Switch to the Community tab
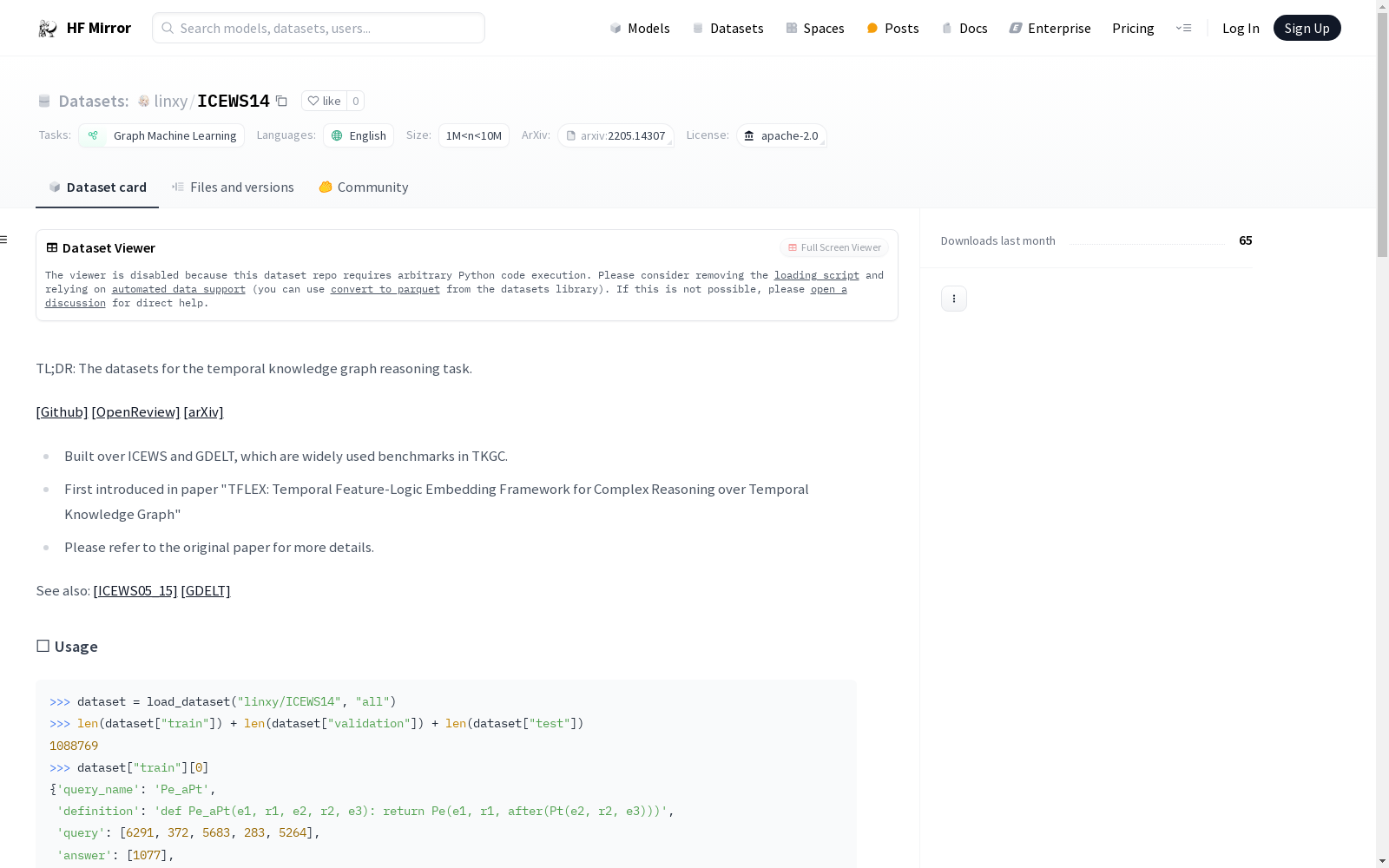 pos(363,187)
